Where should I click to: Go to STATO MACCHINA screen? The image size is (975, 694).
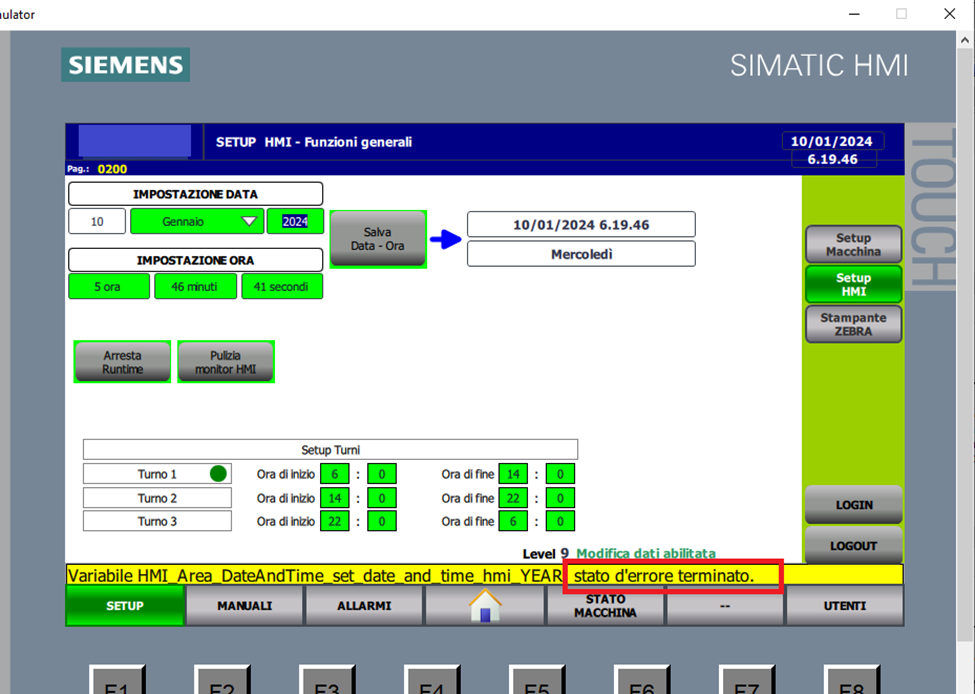605,606
